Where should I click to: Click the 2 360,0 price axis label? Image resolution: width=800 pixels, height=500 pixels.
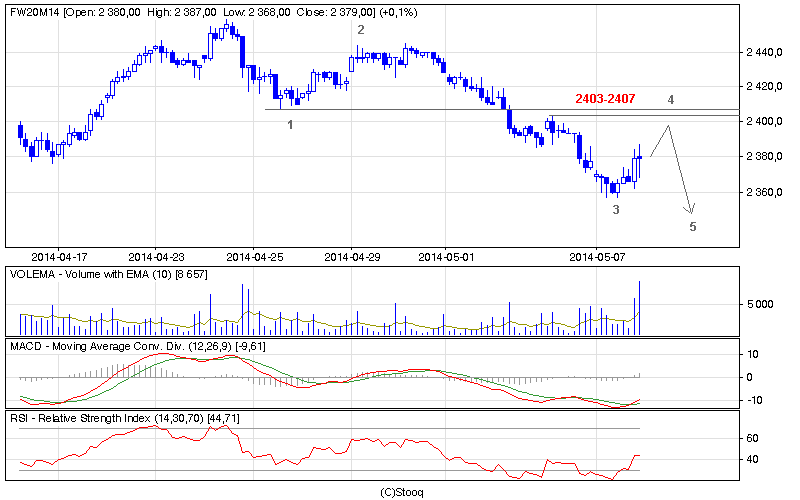tap(764, 192)
